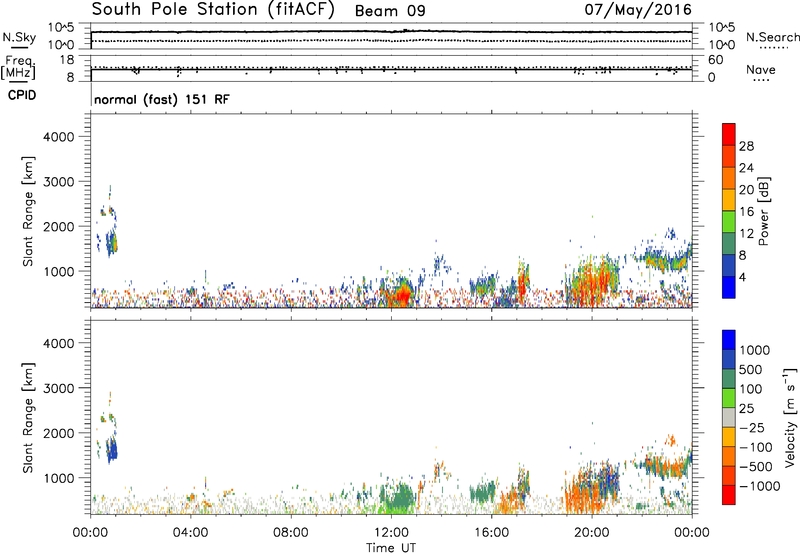The height and width of the screenshot is (554, 800).
Task: Click the "CPID" row label
Action: click(22, 95)
